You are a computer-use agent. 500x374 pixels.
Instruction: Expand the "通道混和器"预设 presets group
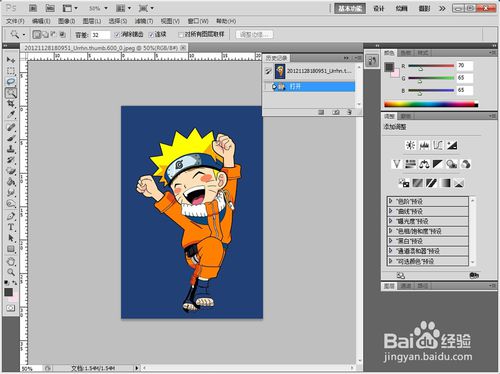click(391, 251)
